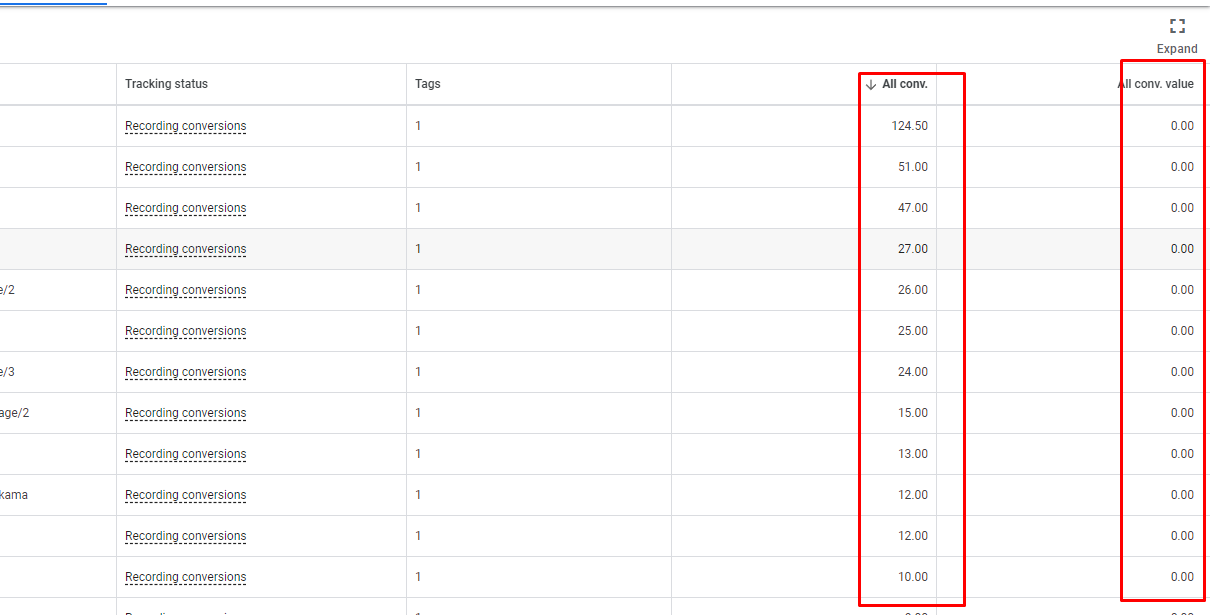1210x615 pixels.
Task: Sort table by the Tracking status column
Action: coord(166,84)
